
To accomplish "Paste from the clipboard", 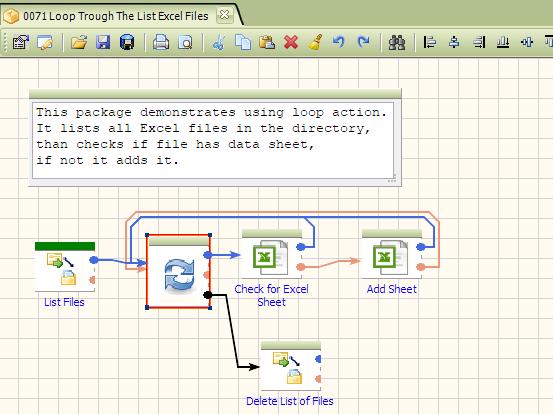I will tap(267, 42).
